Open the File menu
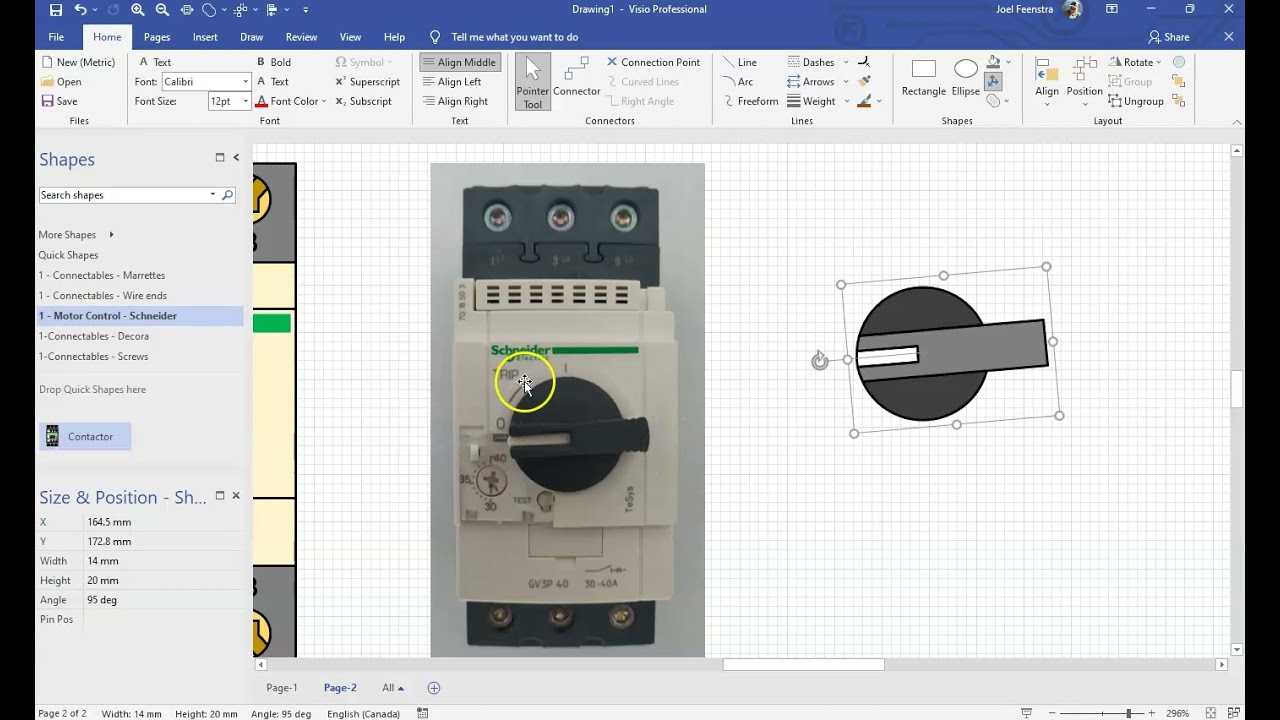The height and width of the screenshot is (720, 1280). [56, 37]
